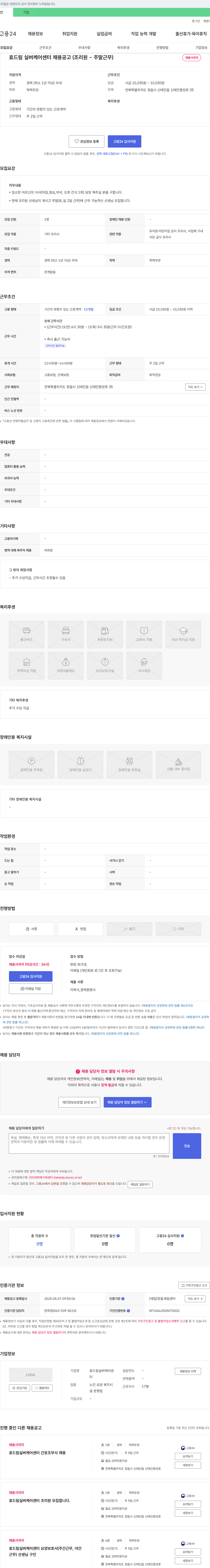210x1568 pixels.
Task: Click info icon beside 고용24 입사지원 count
Action: point(182,1236)
